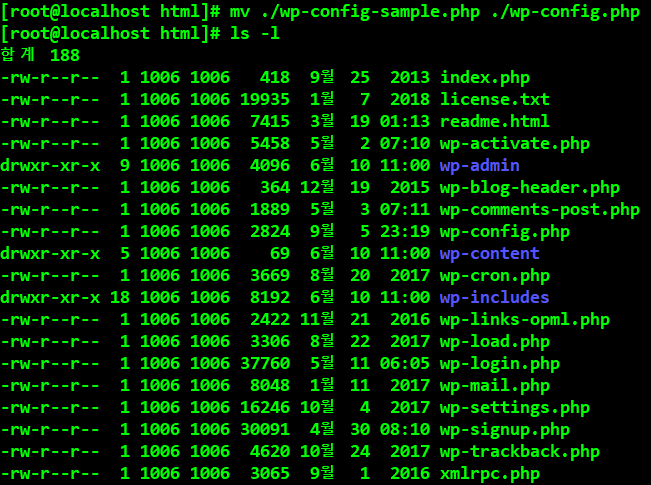Click the wp-includes directory name
The image size is (651, 485).
(495, 298)
